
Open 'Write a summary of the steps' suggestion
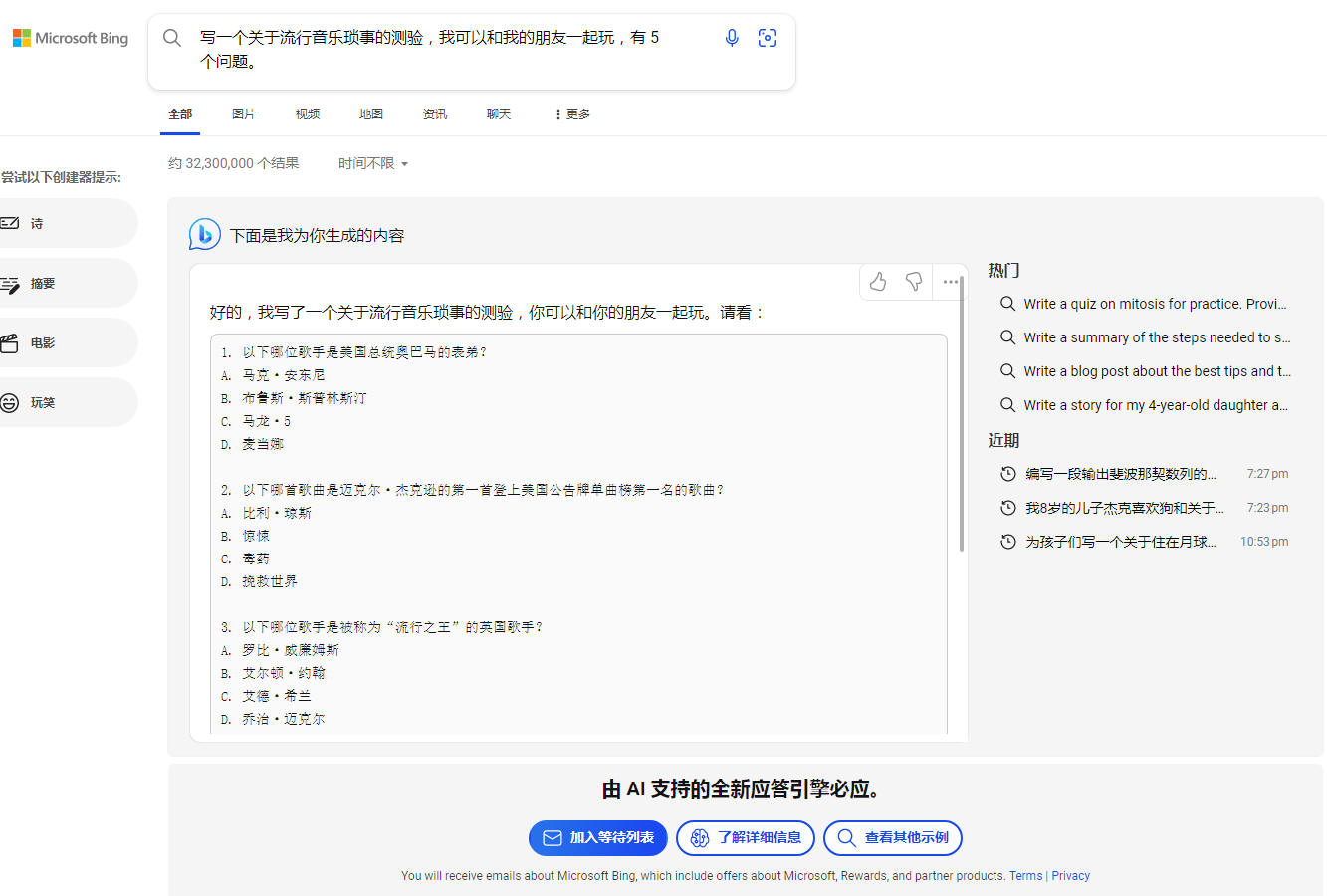1157,337
